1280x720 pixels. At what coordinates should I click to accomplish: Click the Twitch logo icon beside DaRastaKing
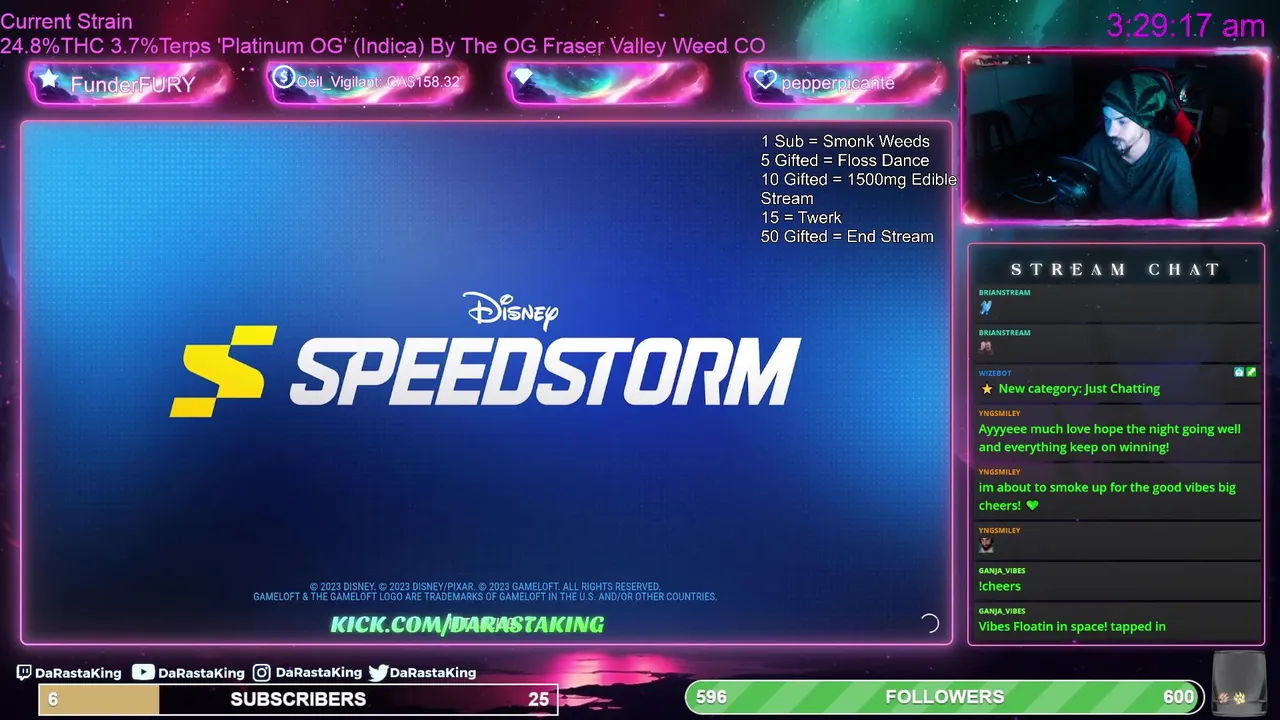coord(24,673)
